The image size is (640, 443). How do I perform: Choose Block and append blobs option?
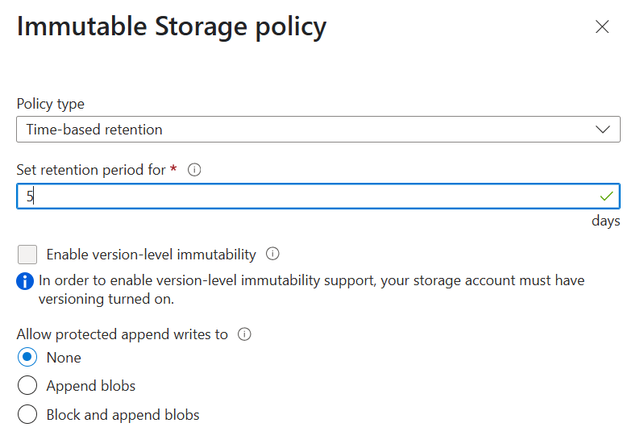[x=27, y=414]
